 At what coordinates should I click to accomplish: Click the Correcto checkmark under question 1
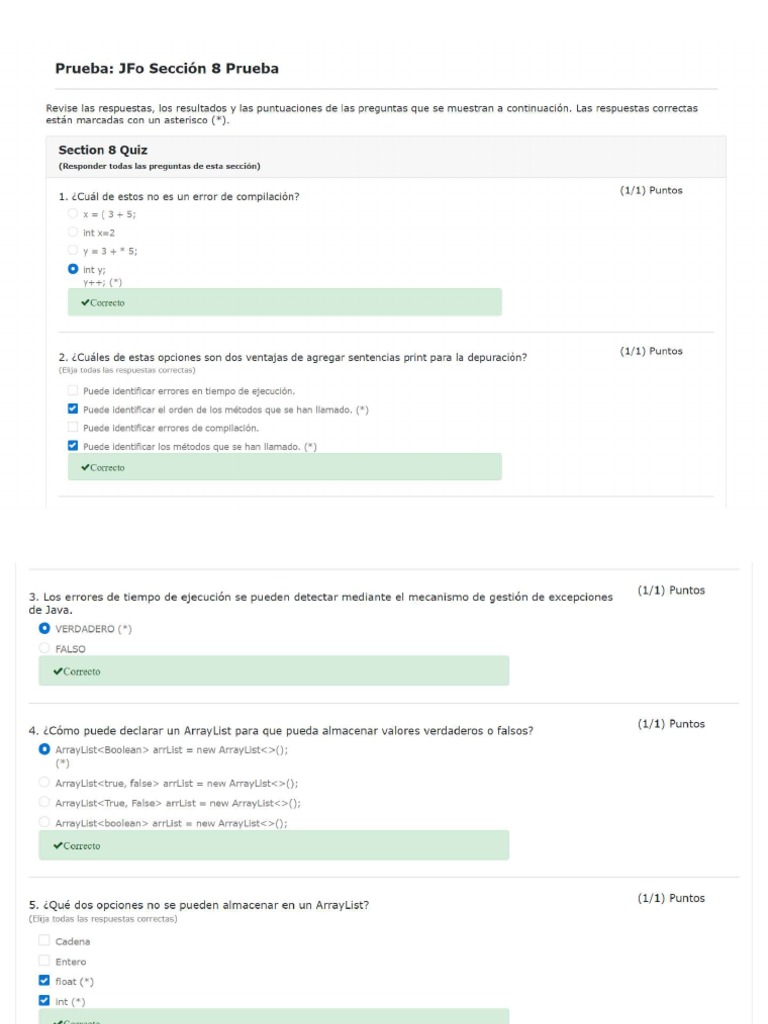click(86, 303)
